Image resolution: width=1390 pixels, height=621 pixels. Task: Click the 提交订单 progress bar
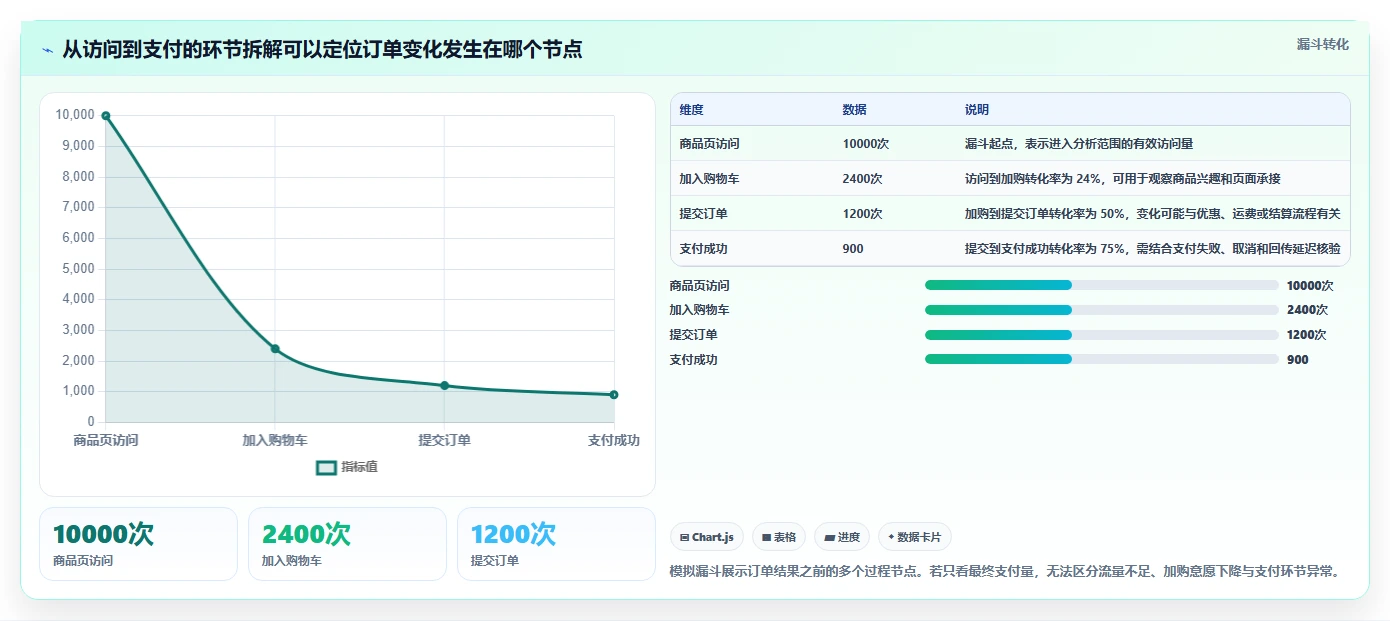(1102, 335)
